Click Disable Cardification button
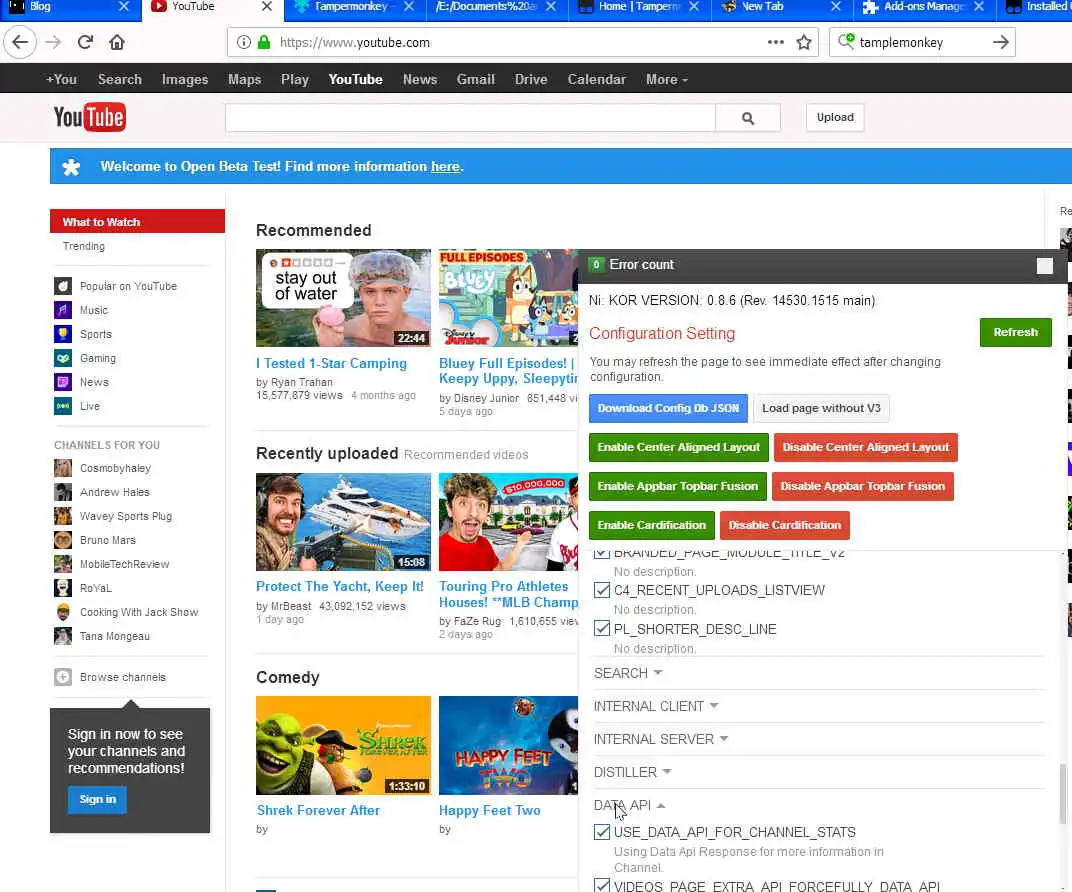 (784, 525)
